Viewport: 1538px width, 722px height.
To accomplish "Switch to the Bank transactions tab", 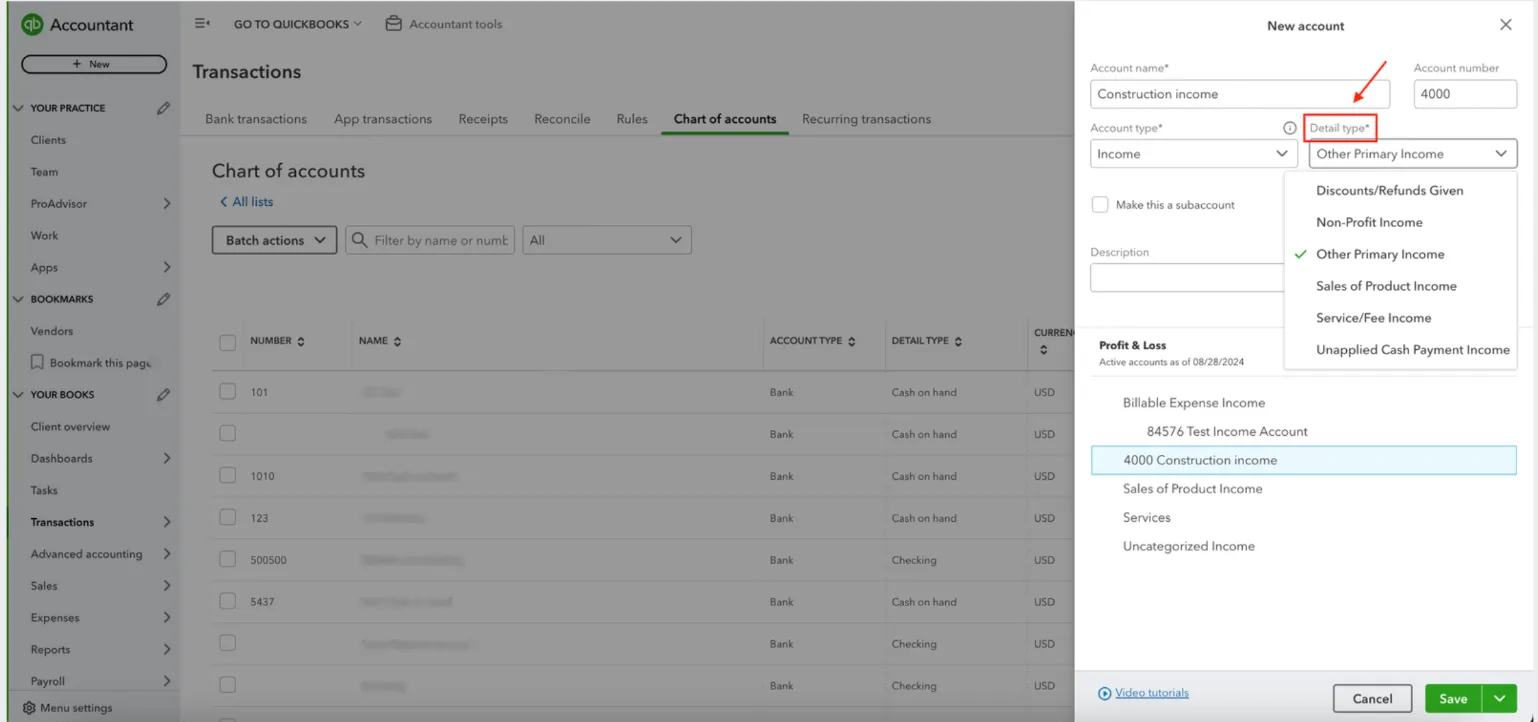I will pyautogui.click(x=256, y=119).
